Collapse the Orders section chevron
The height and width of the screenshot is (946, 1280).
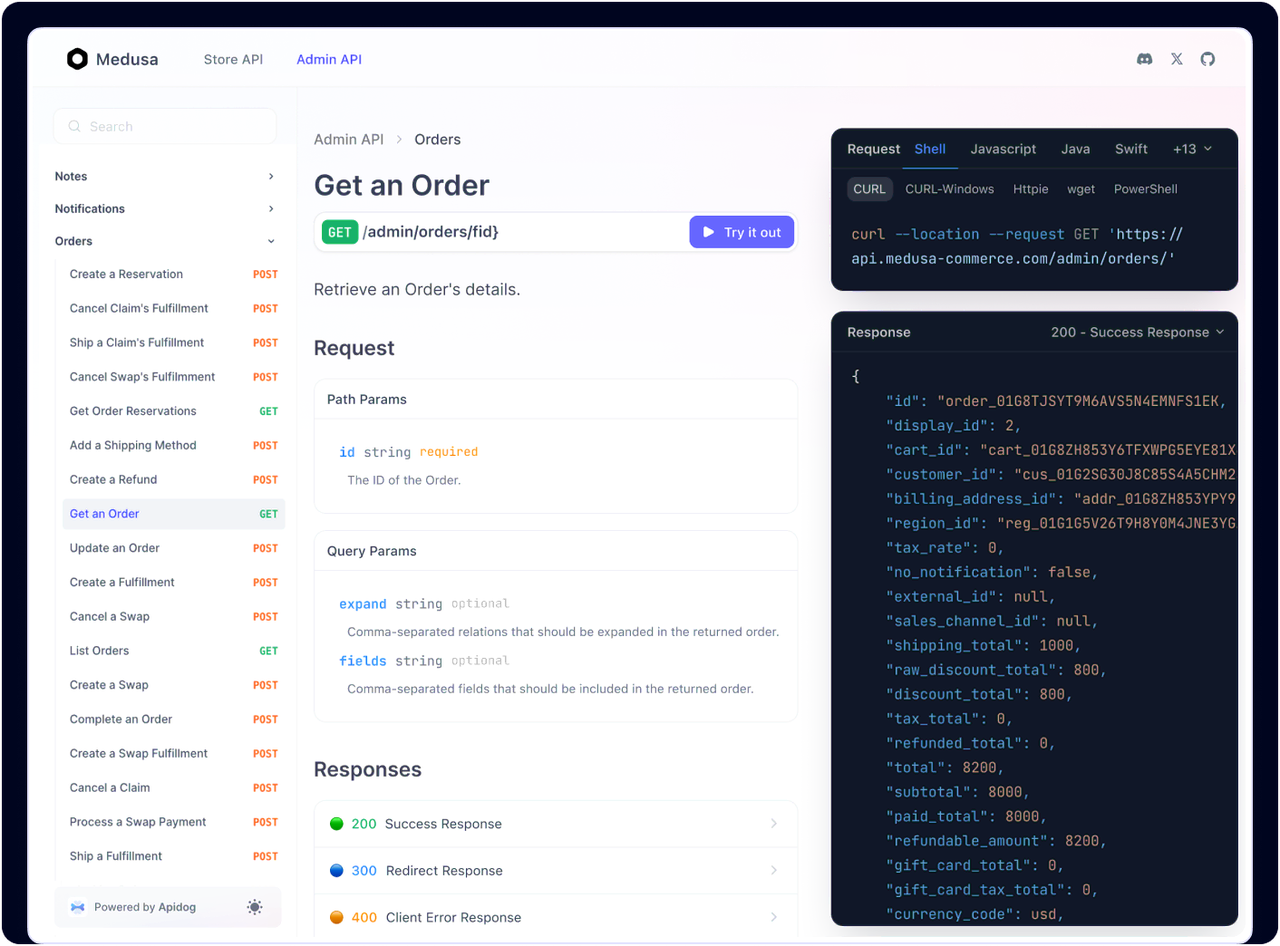(271, 241)
